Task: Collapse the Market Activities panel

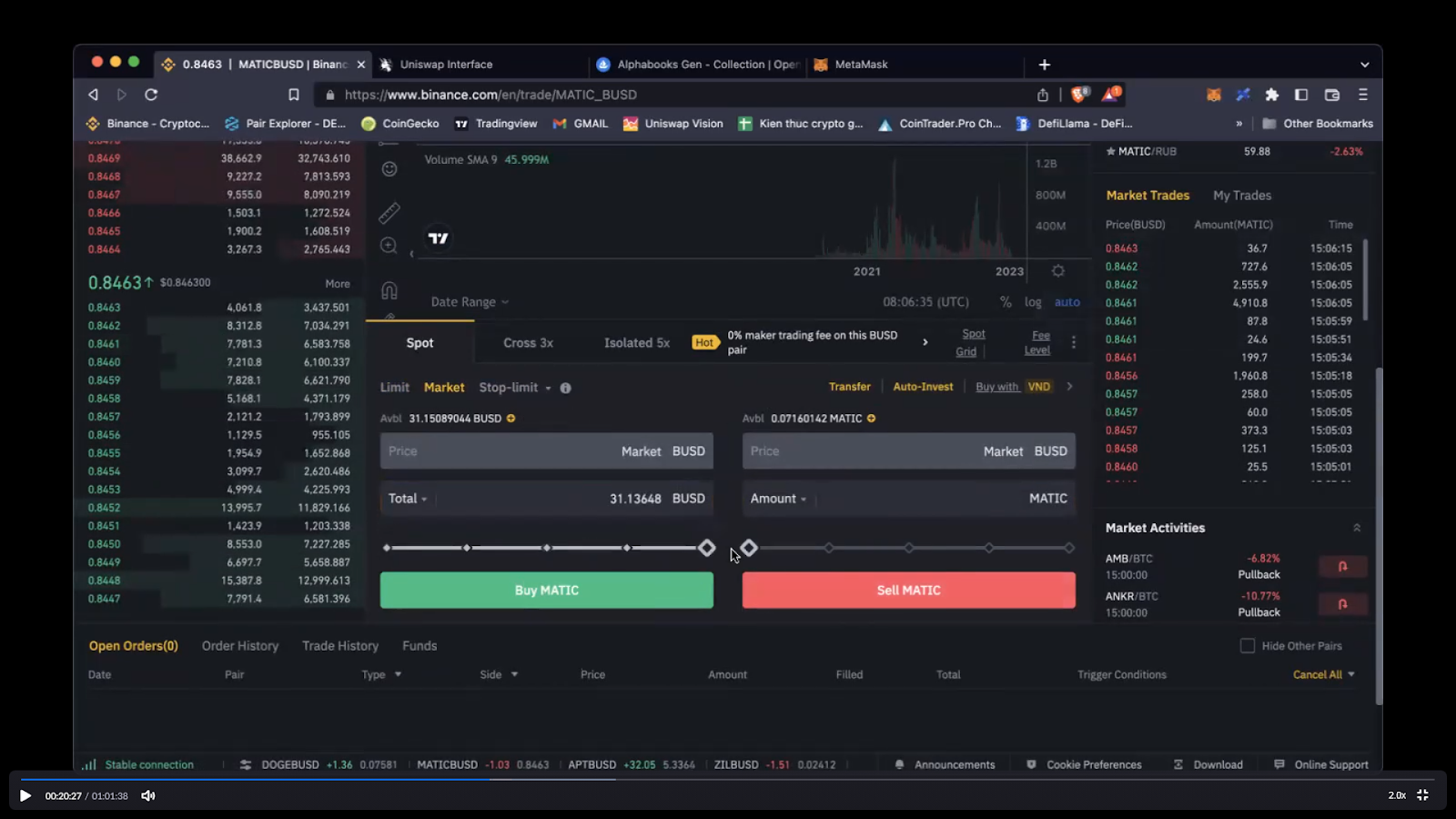Action: (1357, 528)
